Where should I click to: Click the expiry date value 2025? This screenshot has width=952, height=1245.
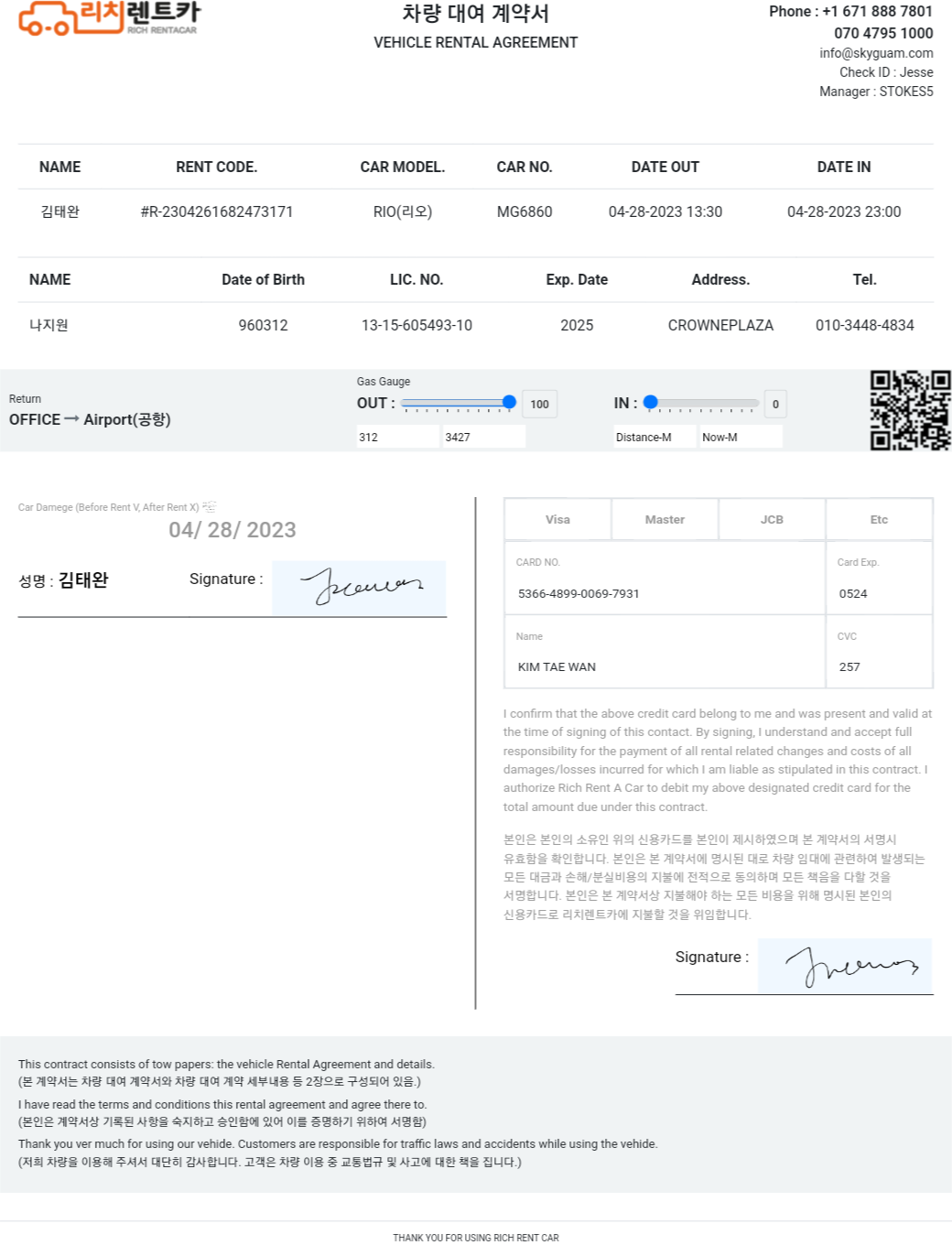tap(577, 325)
